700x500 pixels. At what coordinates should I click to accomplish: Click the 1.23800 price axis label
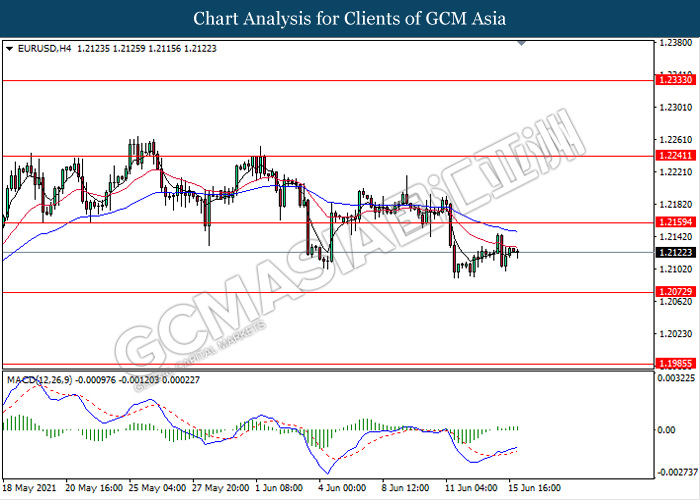tap(675, 44)
